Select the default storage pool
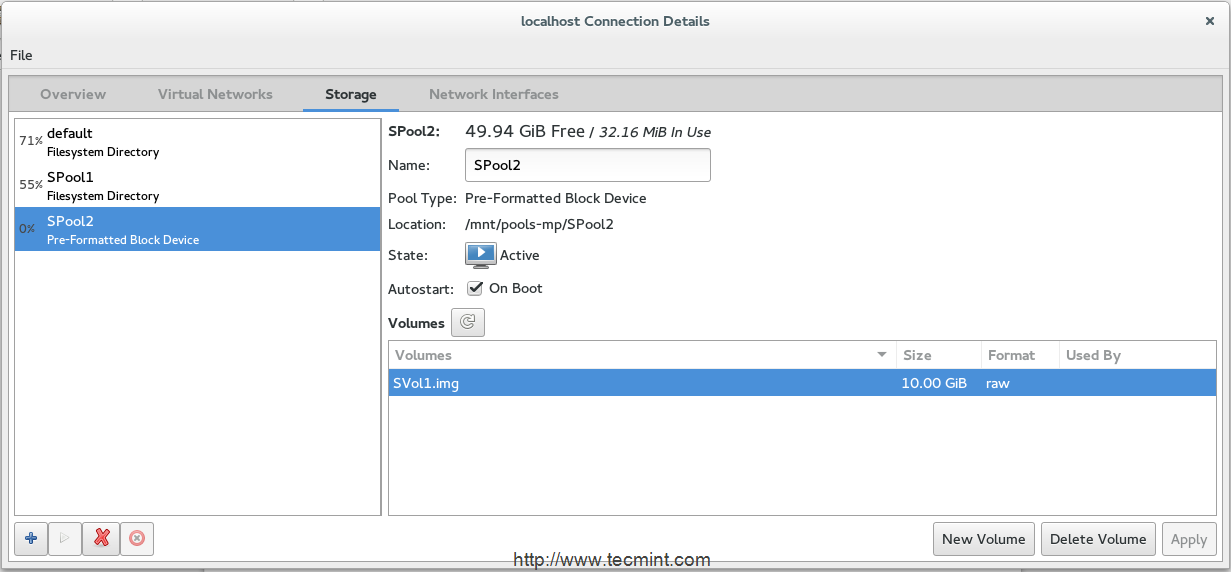The height and width of the screenshot is (572, 1231). pos(197,142)
